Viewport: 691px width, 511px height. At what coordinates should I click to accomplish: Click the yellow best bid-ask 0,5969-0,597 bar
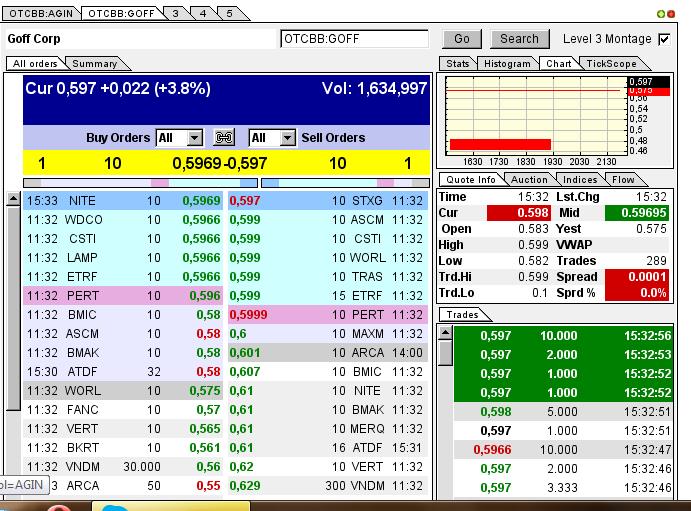[227, 163]
